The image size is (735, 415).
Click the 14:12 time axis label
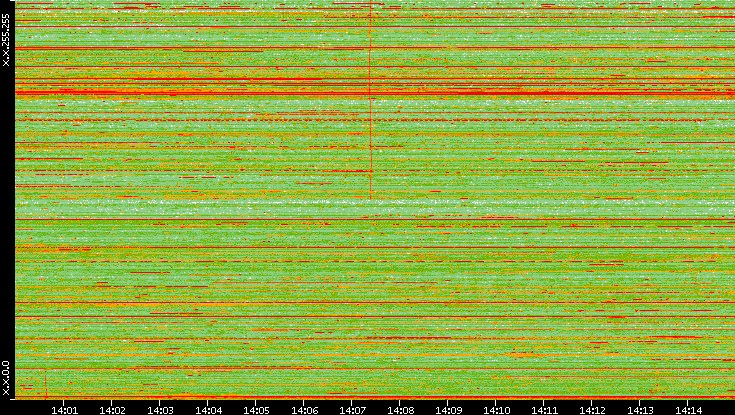point(592,410)
